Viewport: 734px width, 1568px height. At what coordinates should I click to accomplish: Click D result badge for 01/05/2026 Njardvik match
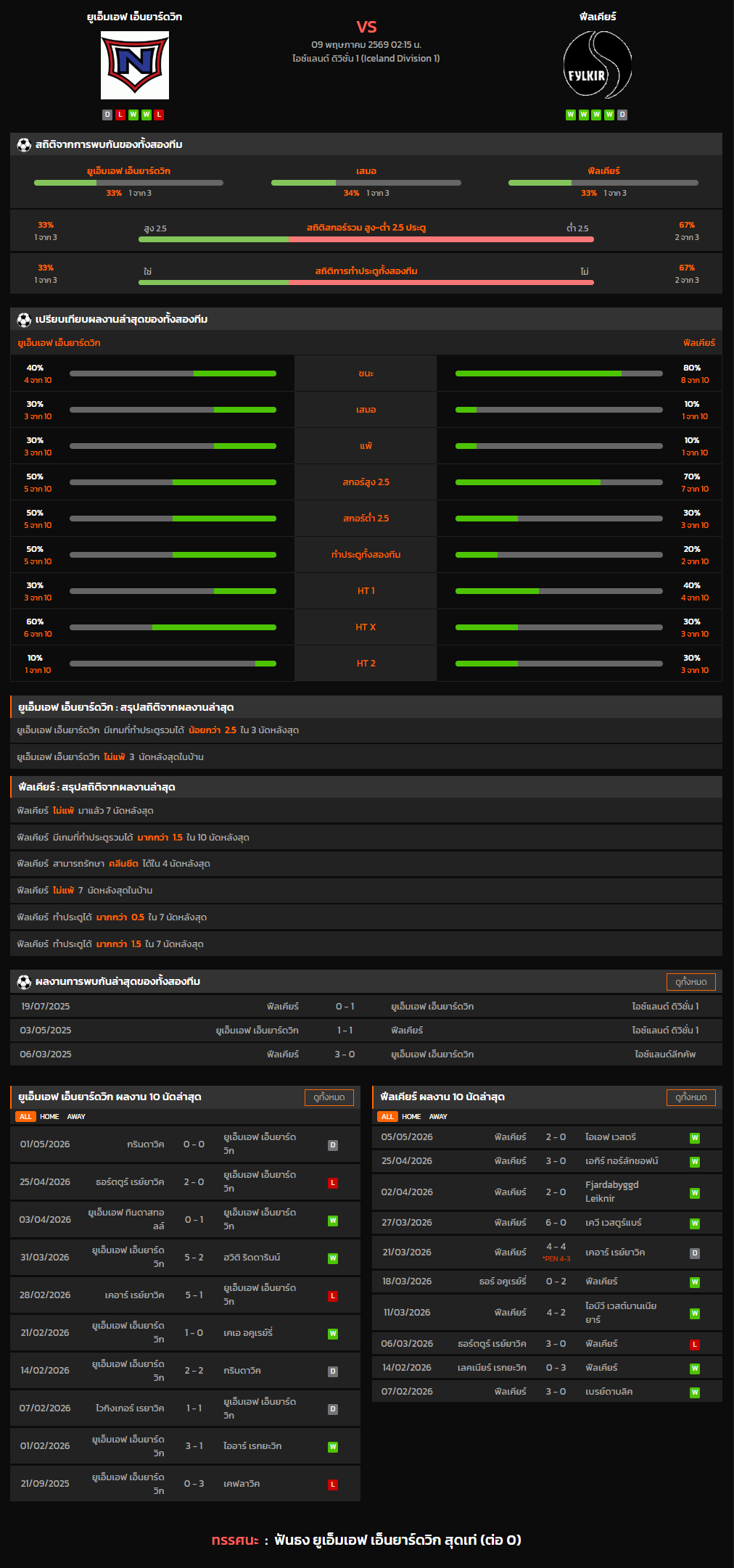pos(333,1145)
